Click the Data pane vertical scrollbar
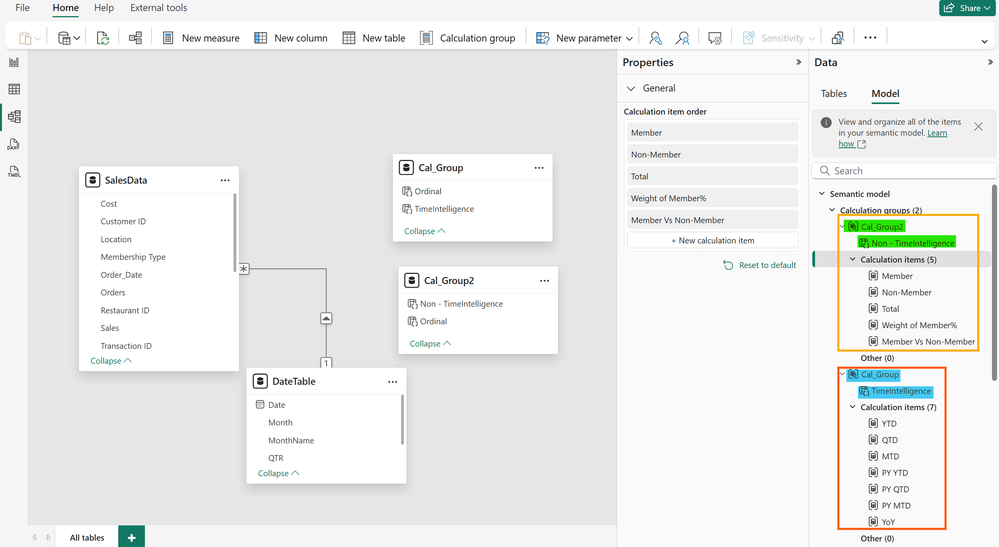 (995, 282)
